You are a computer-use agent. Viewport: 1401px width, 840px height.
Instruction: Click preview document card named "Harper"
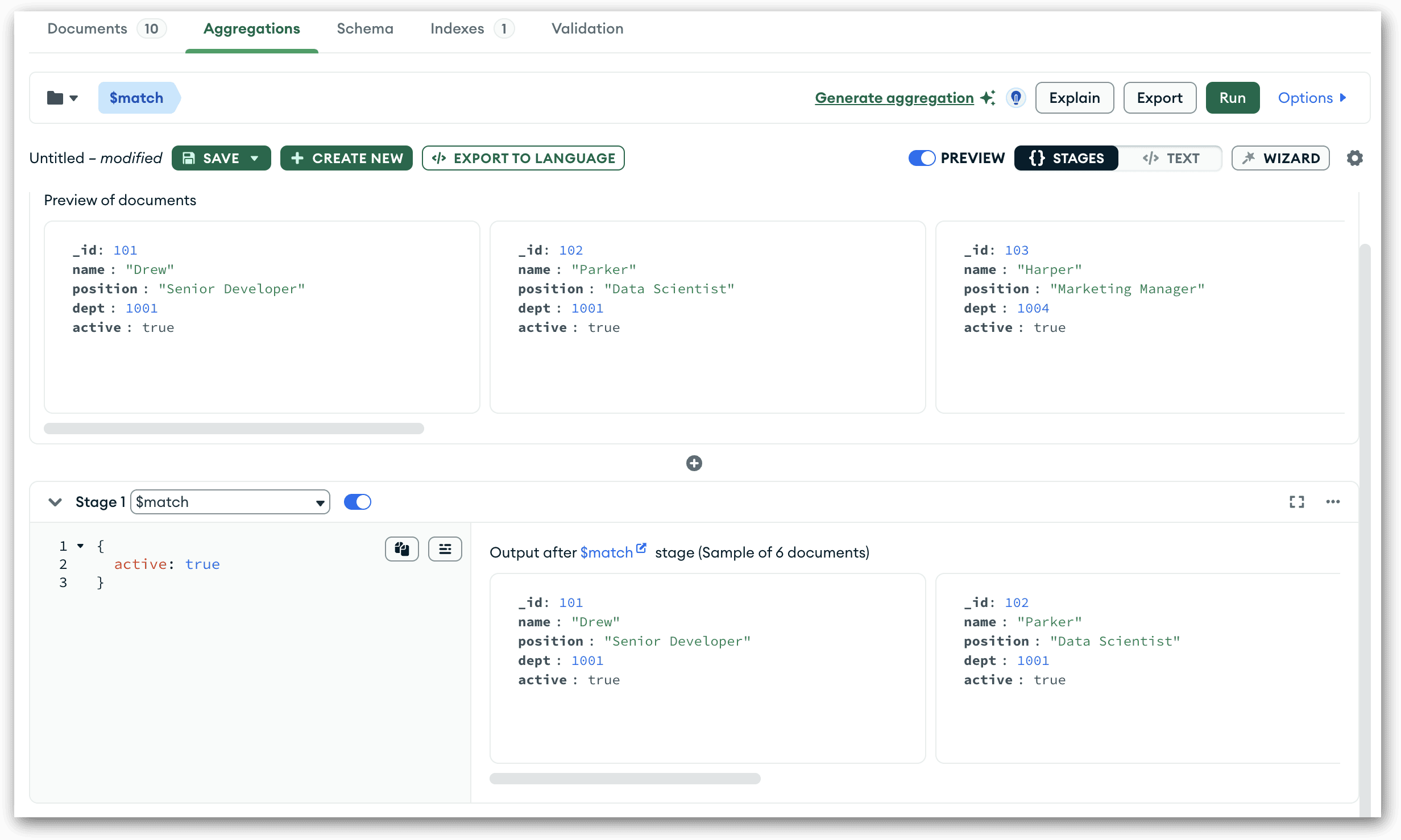pyautogui.click(x=1140, y=317)
